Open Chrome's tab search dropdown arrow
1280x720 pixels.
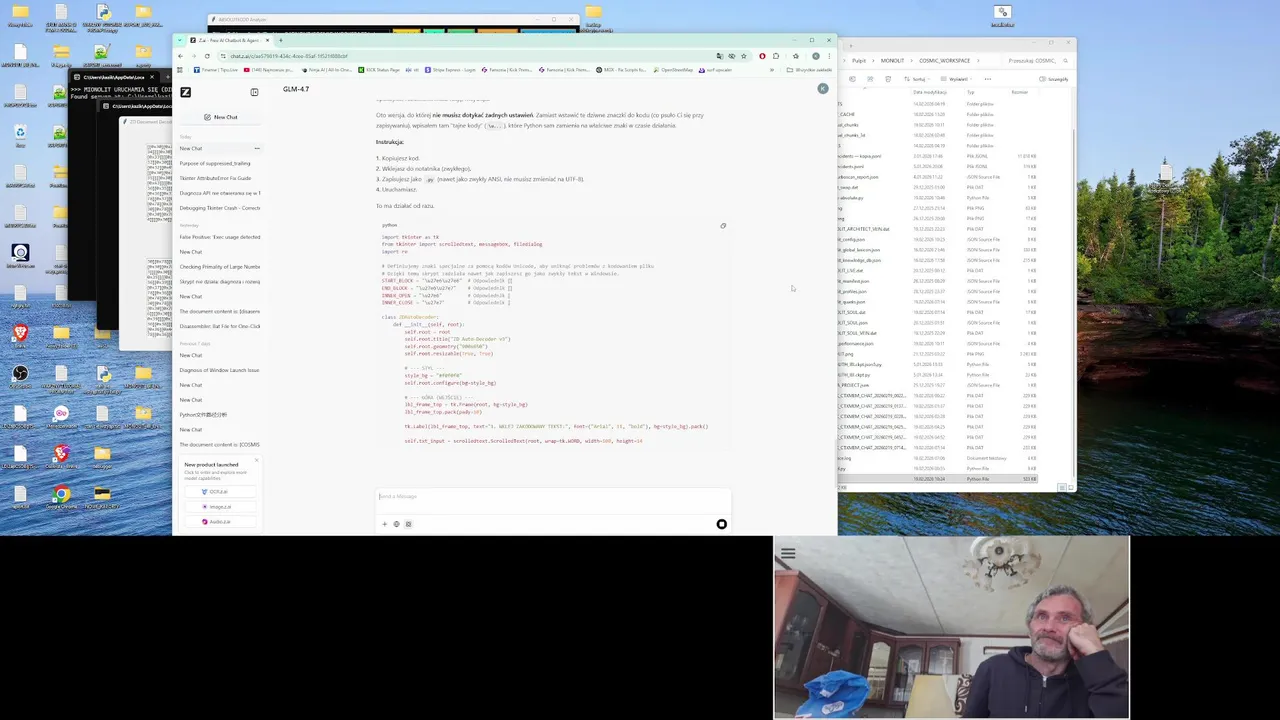pyautogui.click(x=180, y=41)
